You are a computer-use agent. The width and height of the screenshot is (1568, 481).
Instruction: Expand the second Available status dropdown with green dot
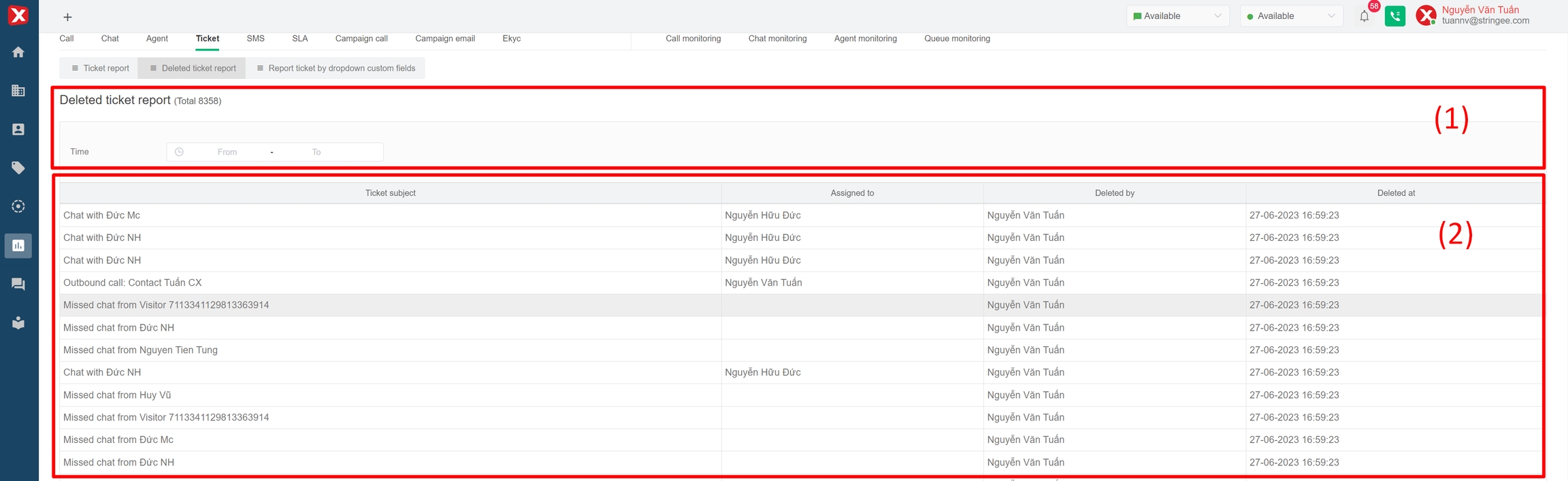pyautogui.click(x=1291, y=16)
